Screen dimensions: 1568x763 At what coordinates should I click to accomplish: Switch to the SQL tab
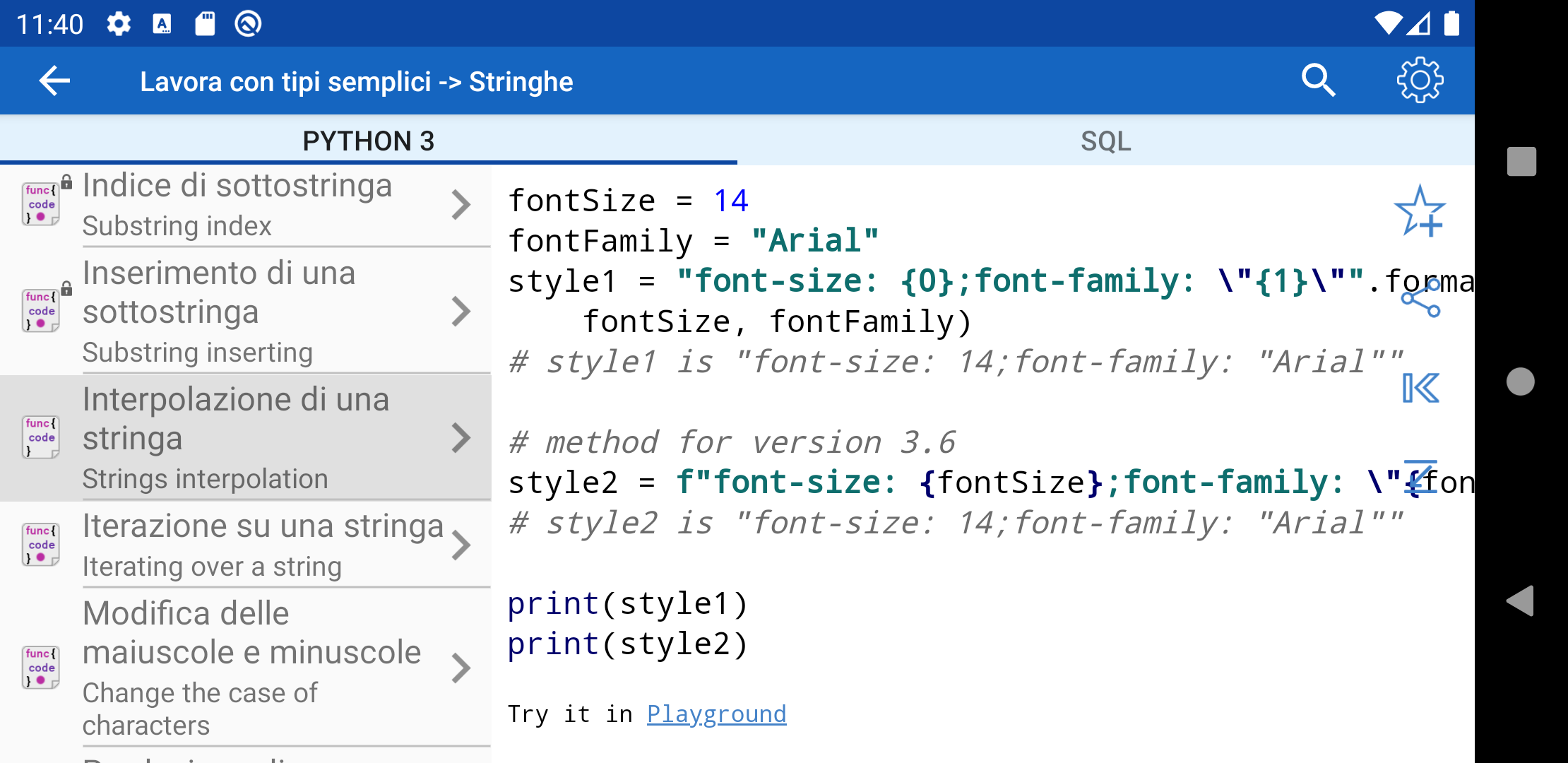pos(1105,141)
